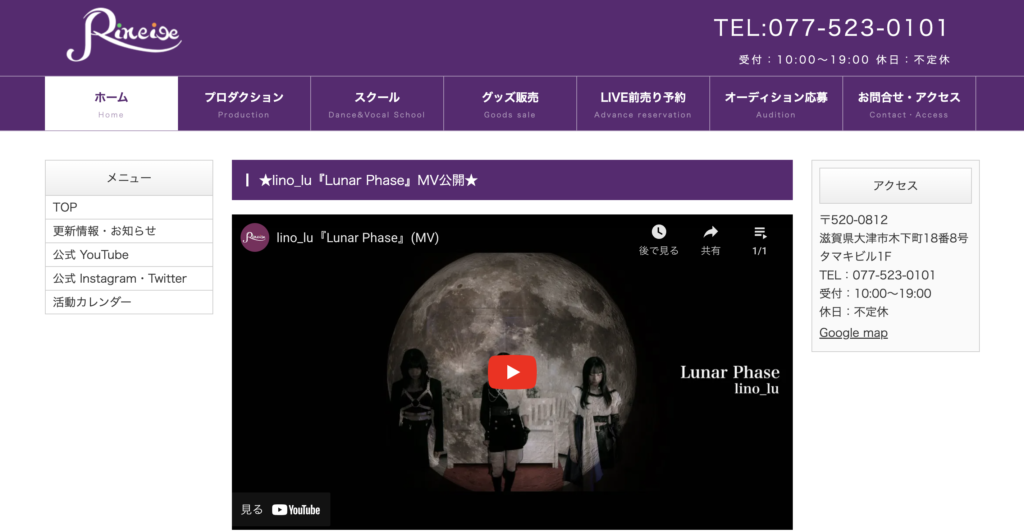Go to the スクール Dance&Vocal School tab

(x=377, y=104)
